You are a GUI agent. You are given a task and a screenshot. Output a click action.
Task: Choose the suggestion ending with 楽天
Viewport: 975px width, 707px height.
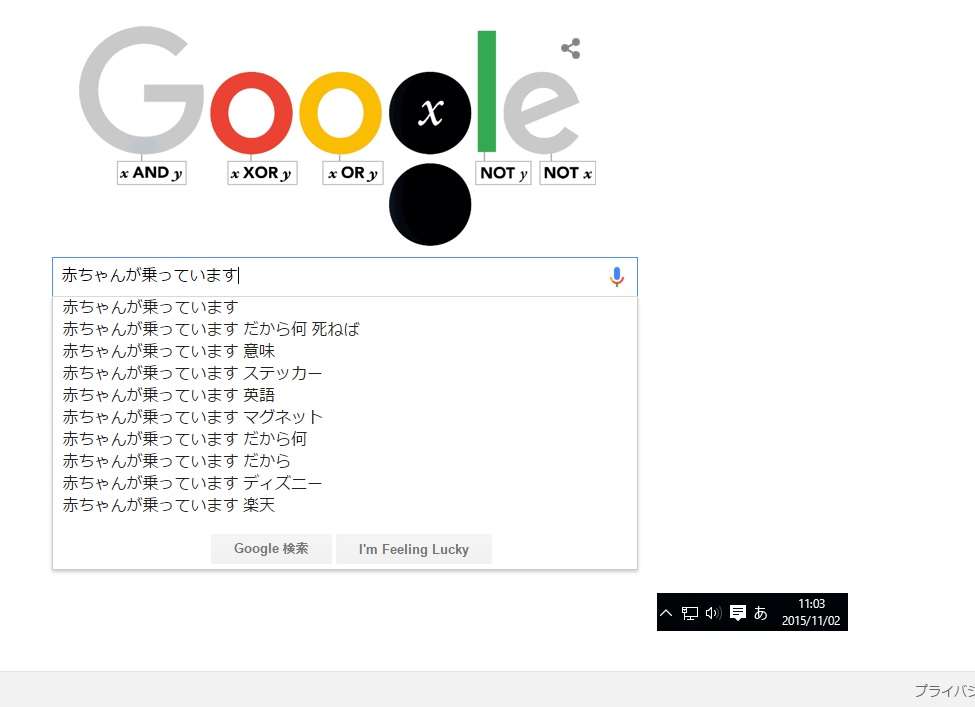tap(345, 506)
